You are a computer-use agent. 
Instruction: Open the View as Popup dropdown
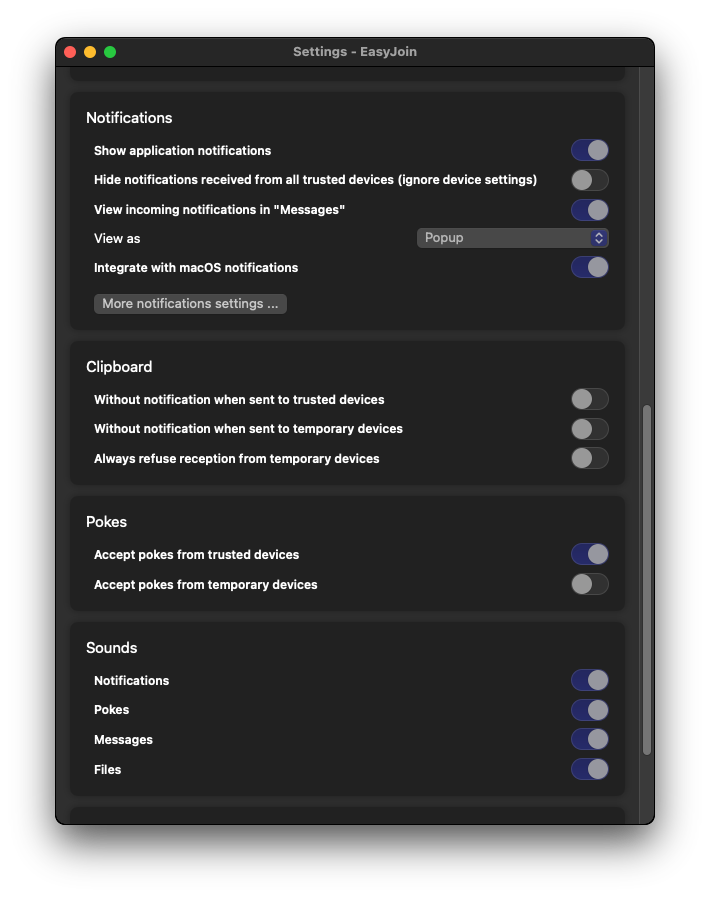coord(512,238)
